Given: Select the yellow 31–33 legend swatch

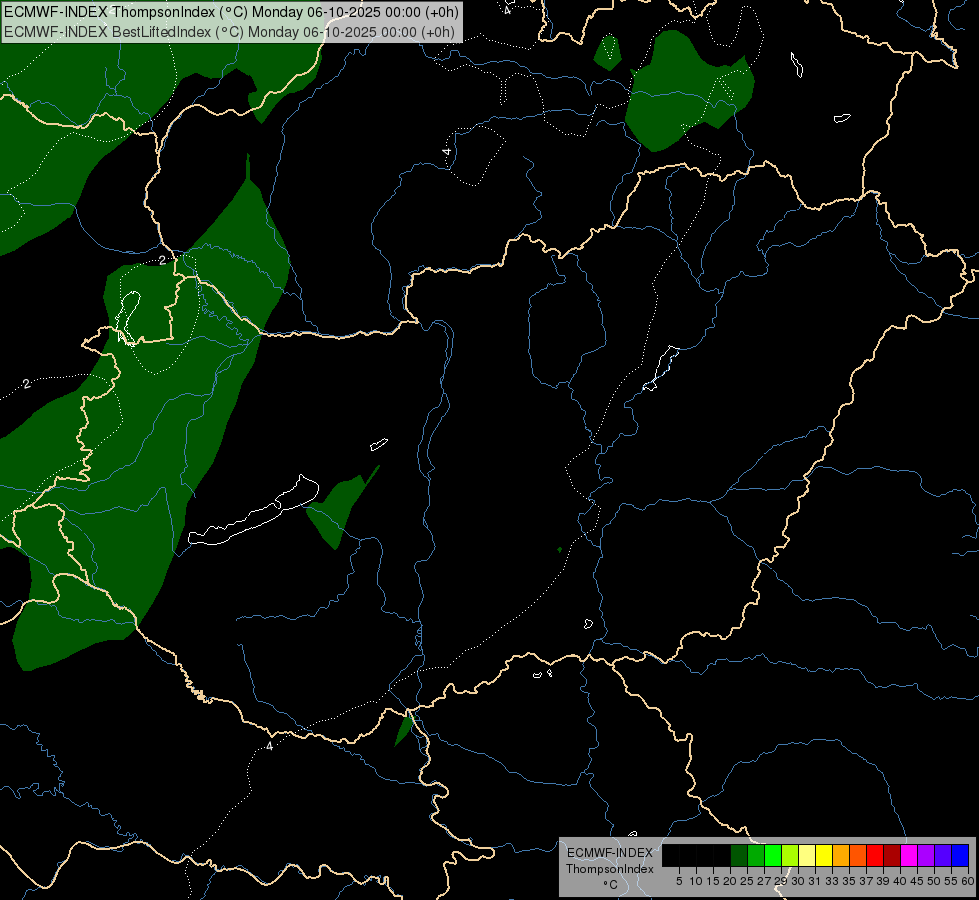Looking at the screenshot, I should (824, 856).
